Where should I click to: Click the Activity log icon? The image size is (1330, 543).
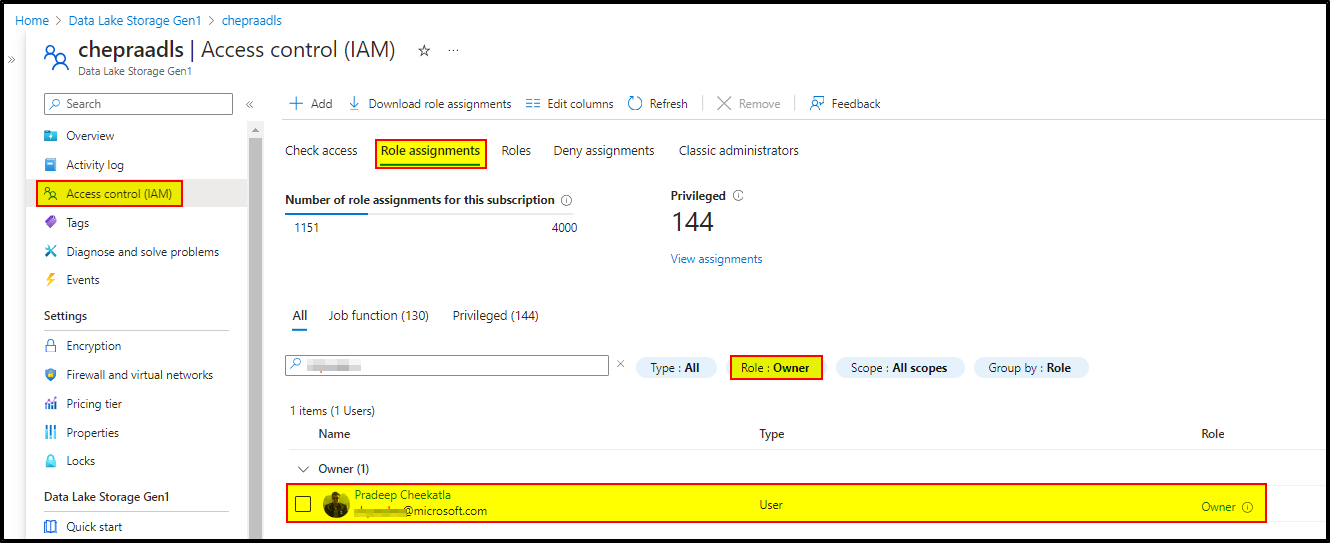pos(51,165)
